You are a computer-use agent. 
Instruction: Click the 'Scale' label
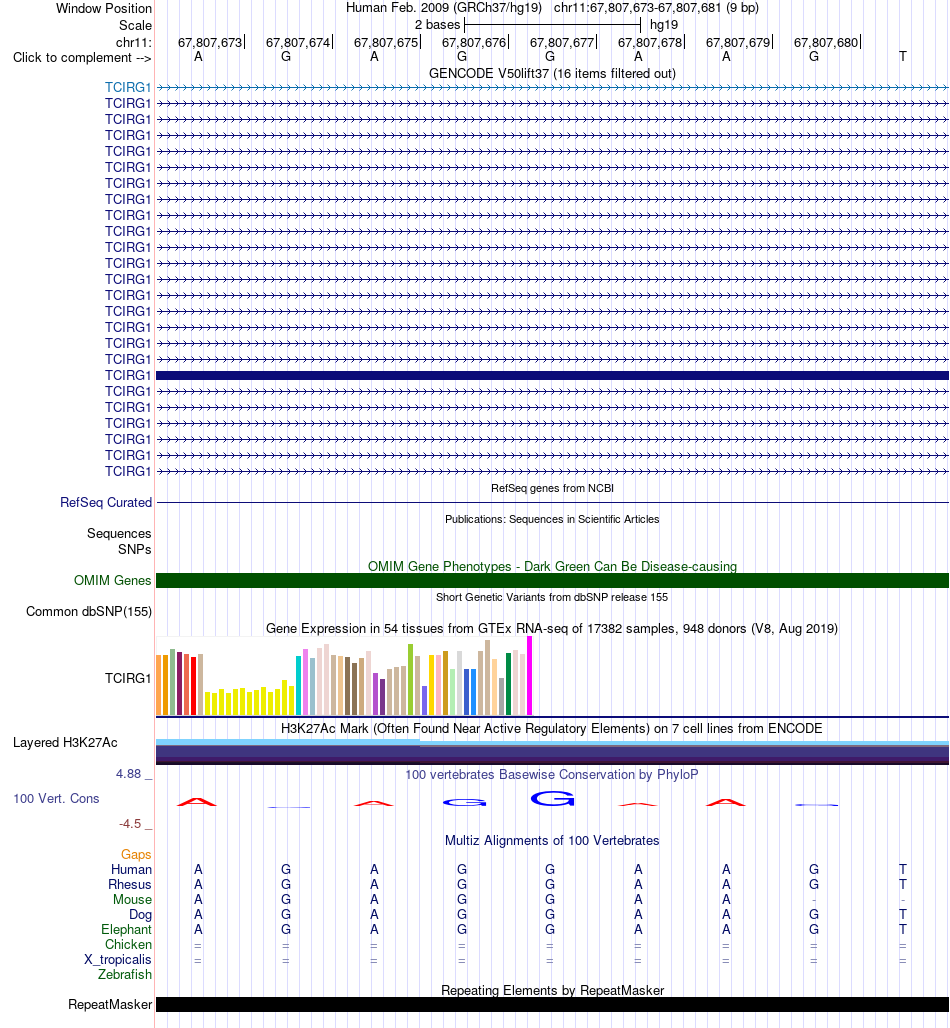point(135,26)
